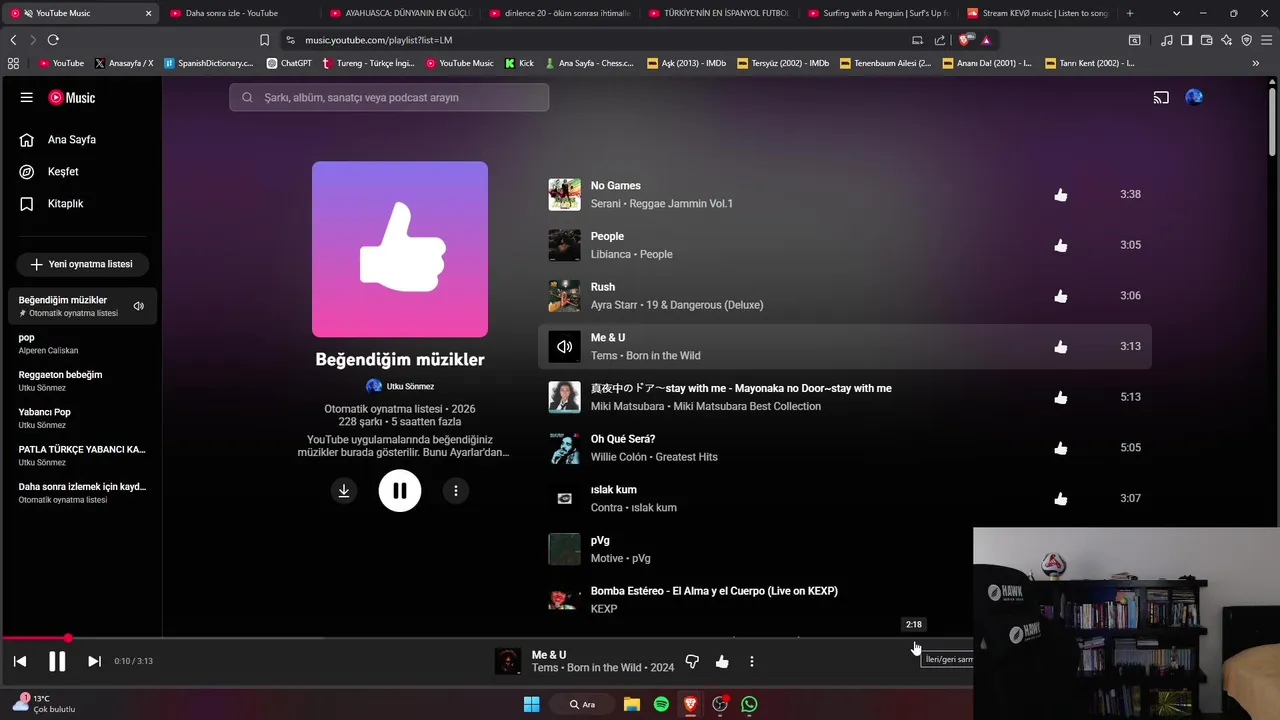Select Beğendiğim müzikler playlist in sidebar

[x=81, y=306]
